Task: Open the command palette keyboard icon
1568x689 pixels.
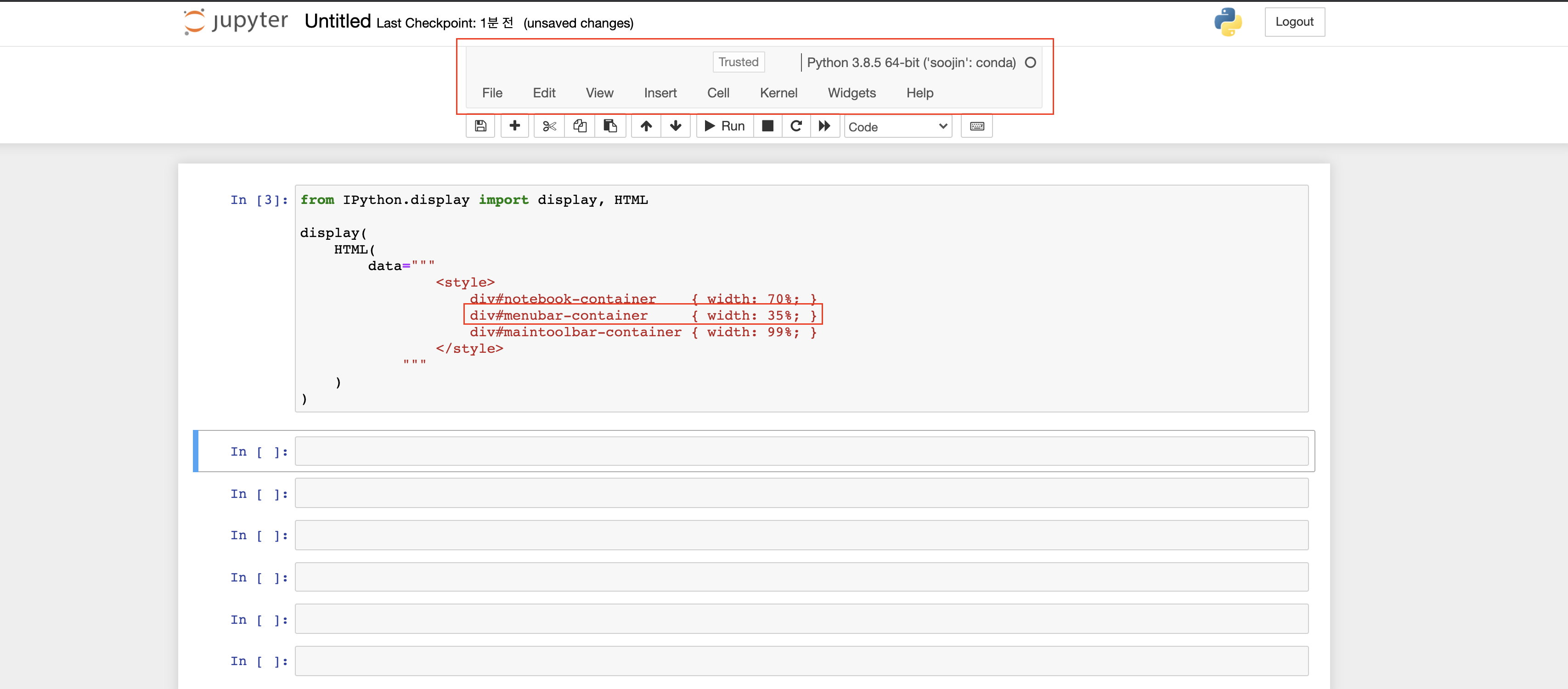Action: 976,126
